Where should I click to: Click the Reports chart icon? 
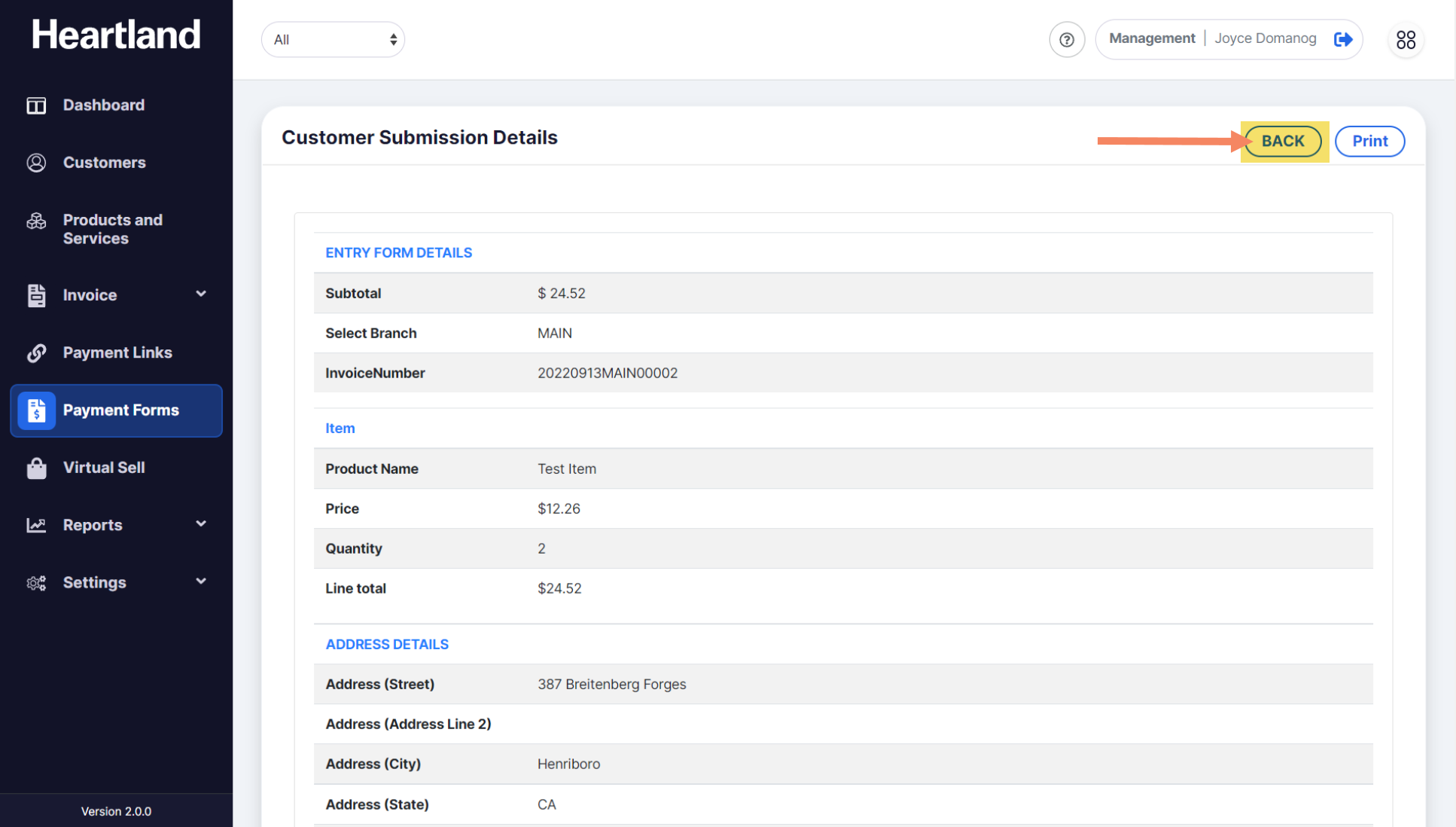point(36,525)
